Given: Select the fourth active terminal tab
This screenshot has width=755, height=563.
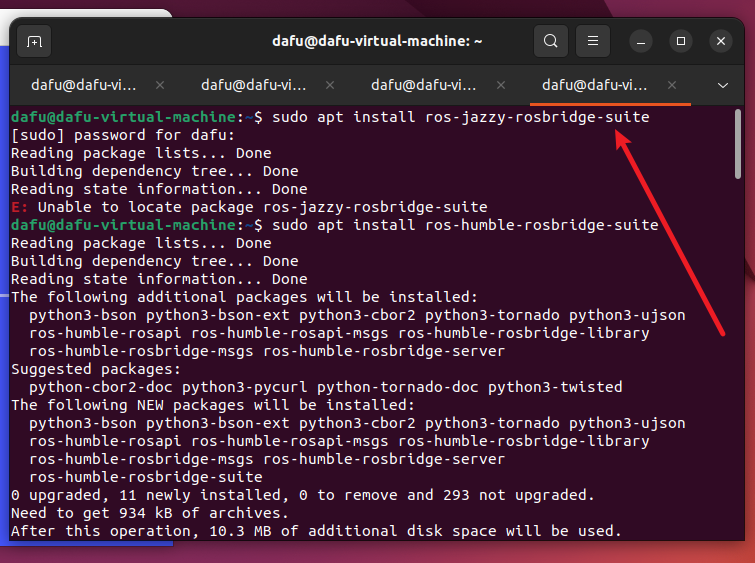Looking at the screenshot, I should [x=594, y=85].
